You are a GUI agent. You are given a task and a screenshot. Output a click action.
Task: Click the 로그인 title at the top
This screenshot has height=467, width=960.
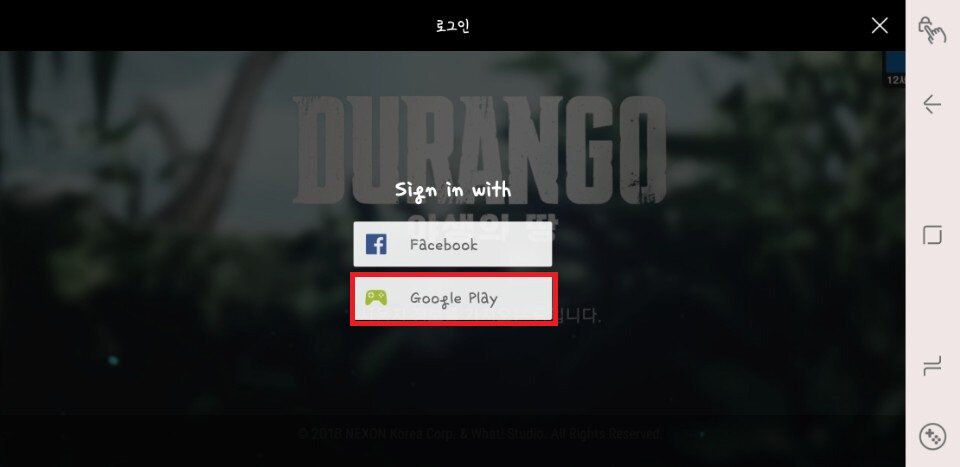click(x=452, y=26)
